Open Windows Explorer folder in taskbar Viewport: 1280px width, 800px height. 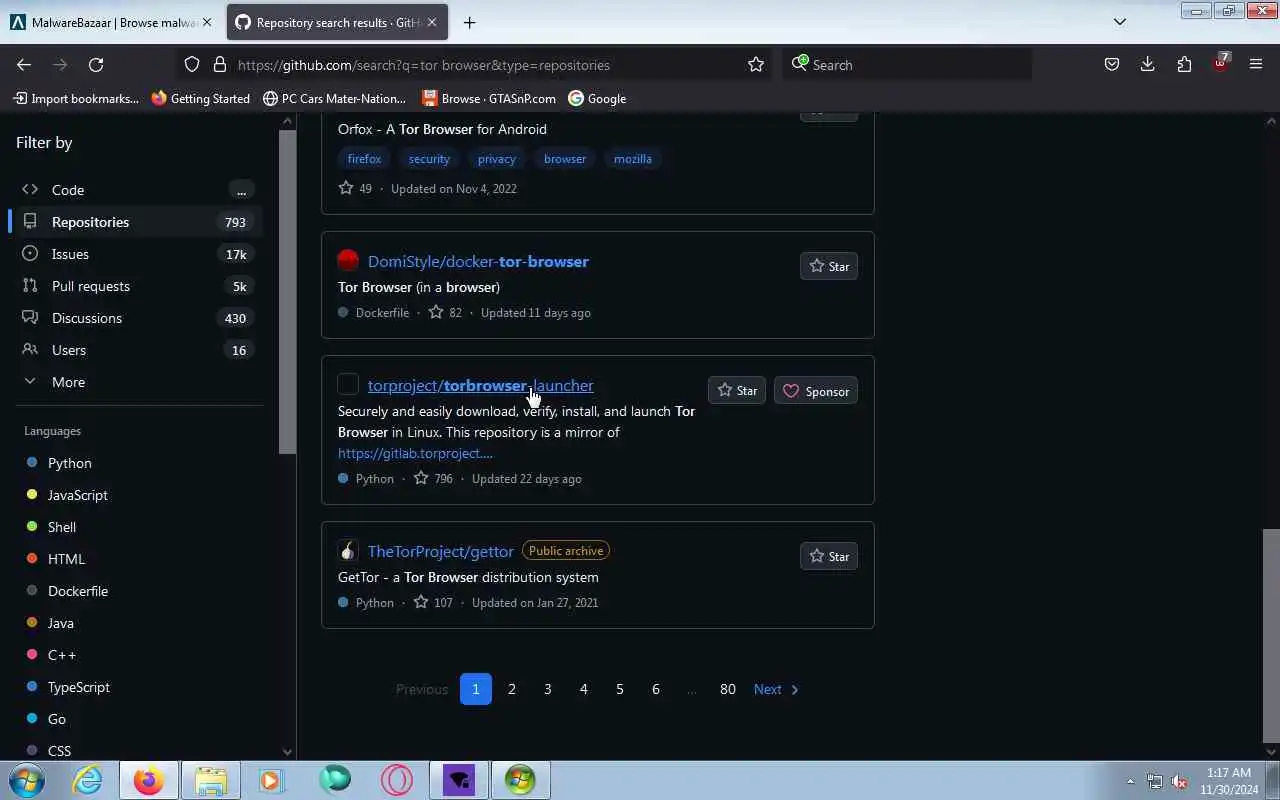tap(211, 780)
